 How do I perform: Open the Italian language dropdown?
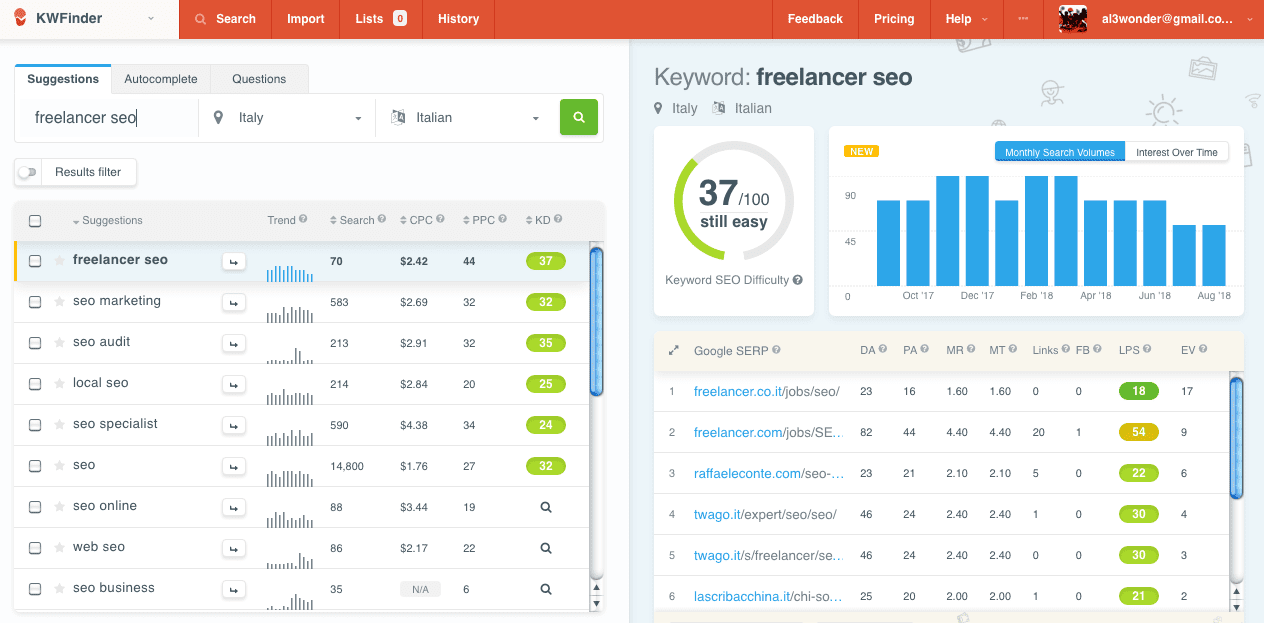coord(465,118)
